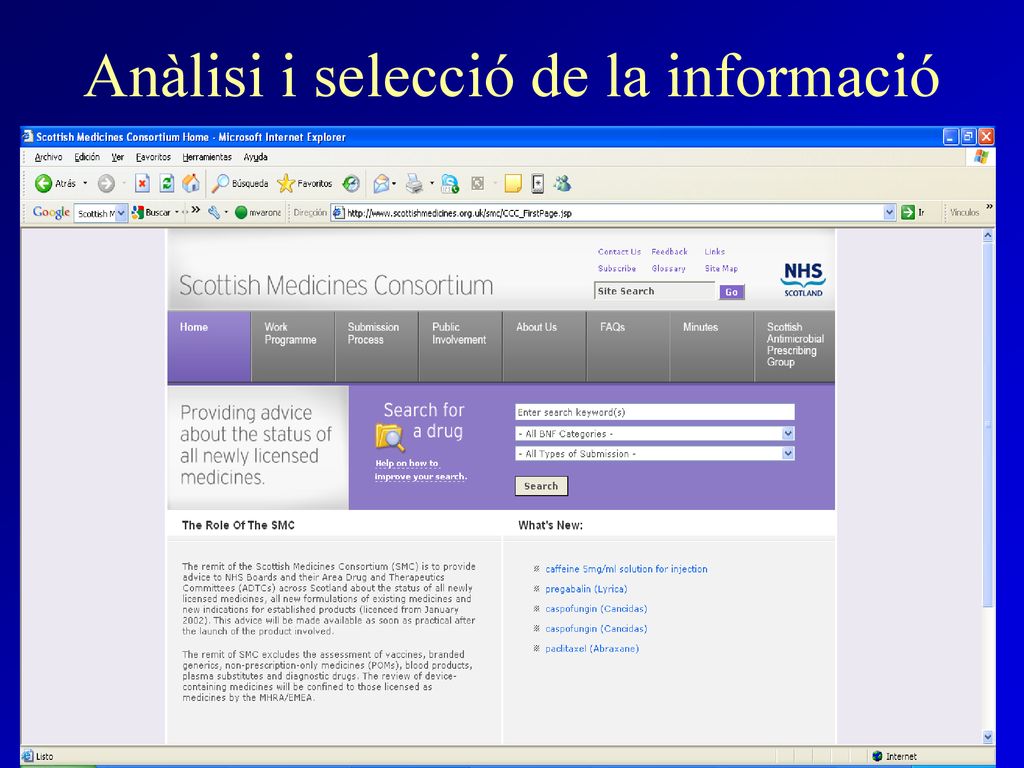Open the Messenger buddies icon
The width and height of the screenshot is (1024, 768).
click(x=562, y=184)
